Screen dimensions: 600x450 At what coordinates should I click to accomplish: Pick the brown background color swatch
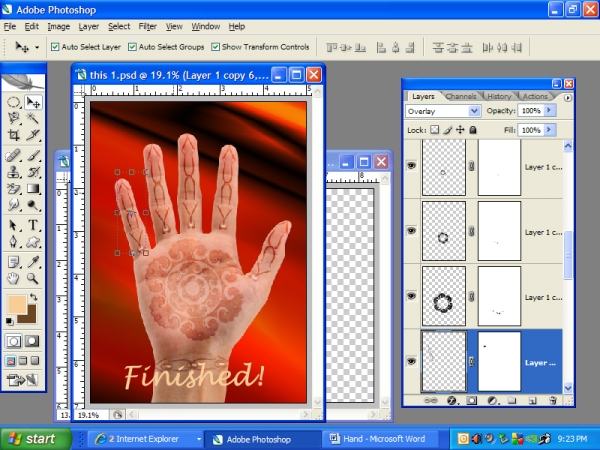coord(30,318)
